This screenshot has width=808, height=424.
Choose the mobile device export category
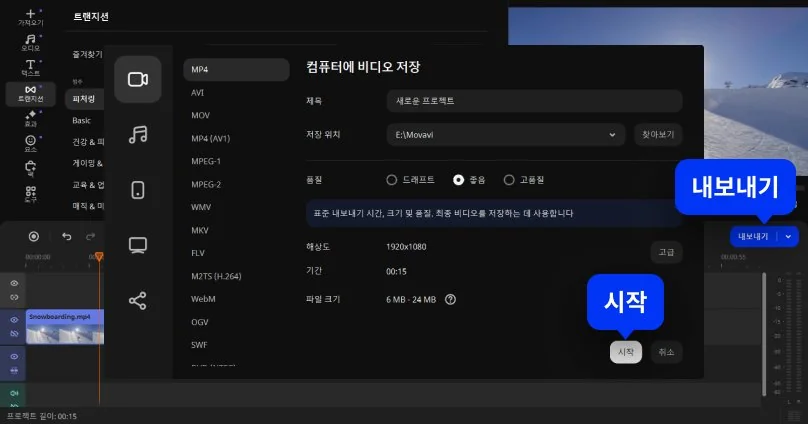click(138, 190)
